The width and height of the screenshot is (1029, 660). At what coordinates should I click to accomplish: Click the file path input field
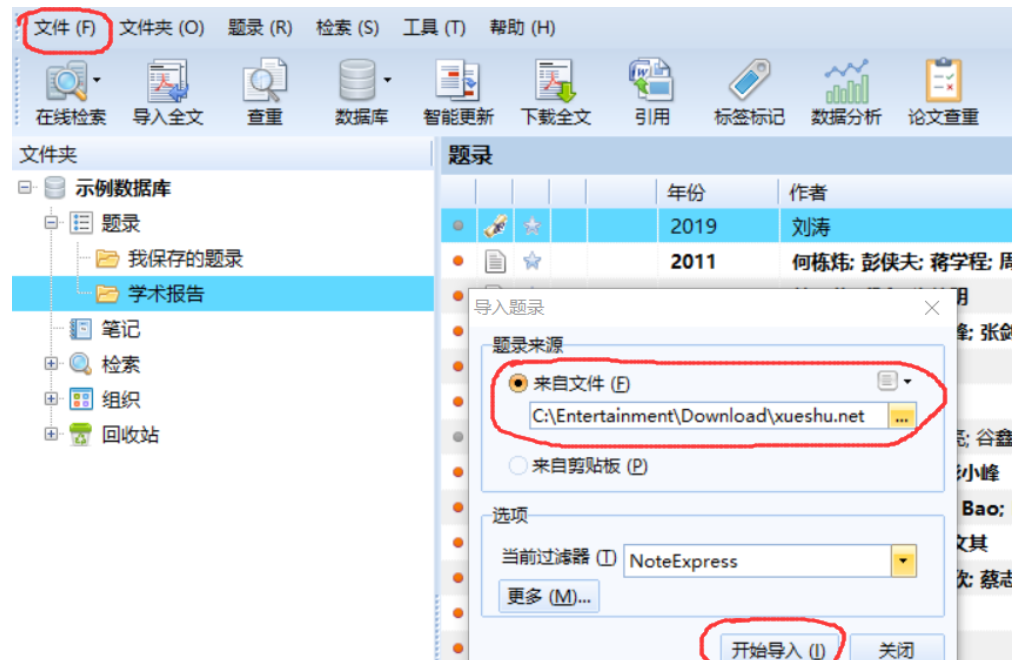point(708,415)
